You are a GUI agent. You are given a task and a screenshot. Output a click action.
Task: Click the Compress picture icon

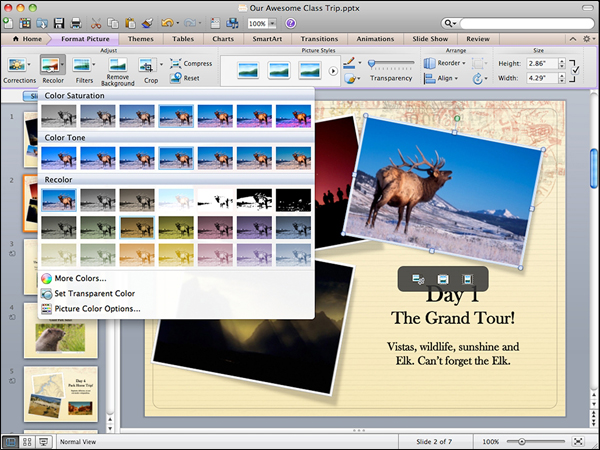[175, 63]
